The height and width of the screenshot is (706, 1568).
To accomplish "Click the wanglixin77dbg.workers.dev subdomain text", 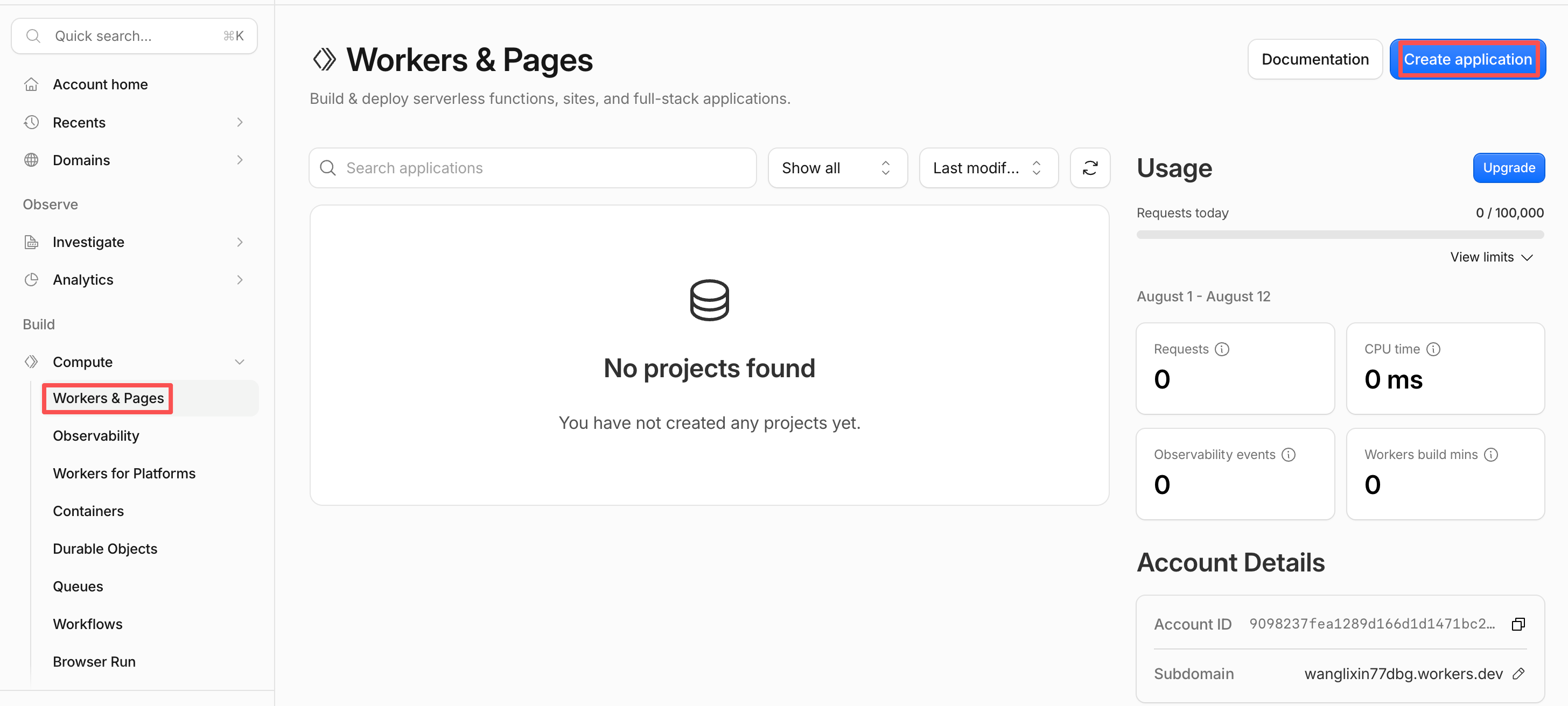I will [1403, 674].
